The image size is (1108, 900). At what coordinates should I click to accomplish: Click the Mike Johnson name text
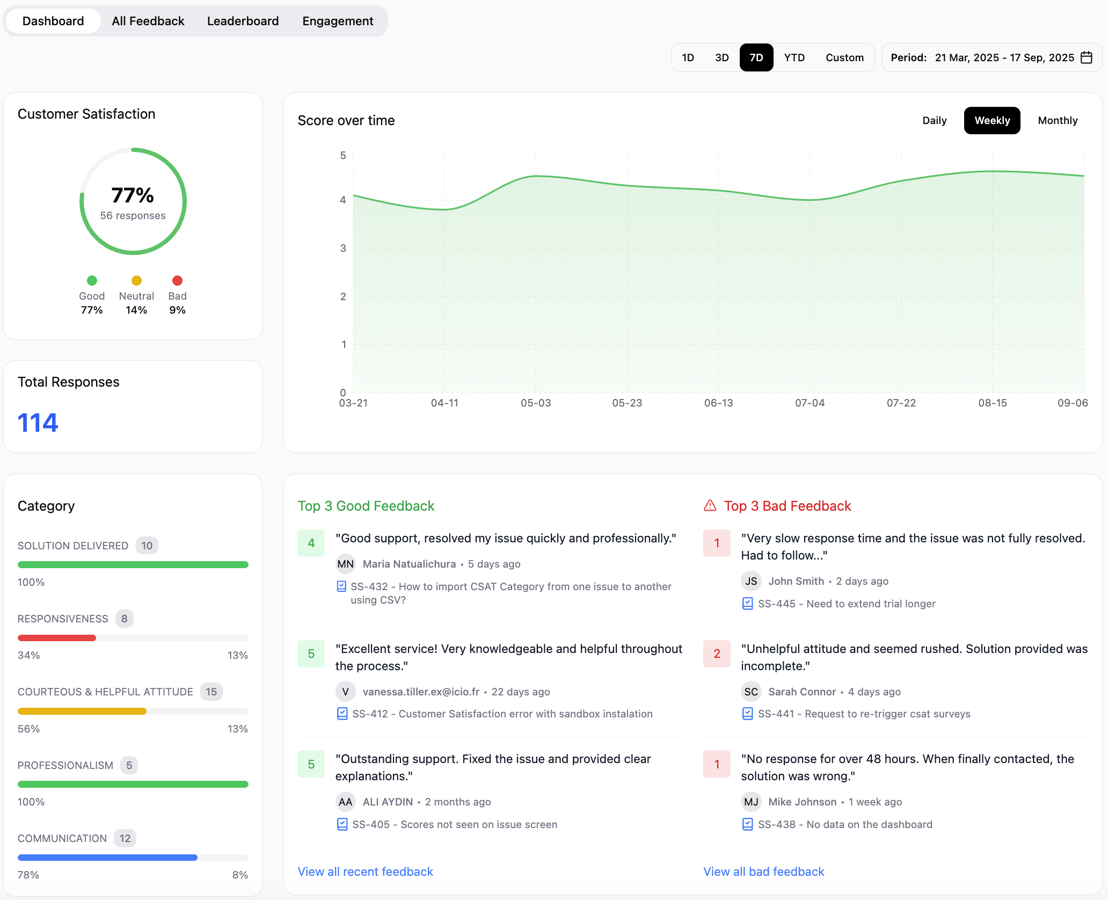pos(802,802)
